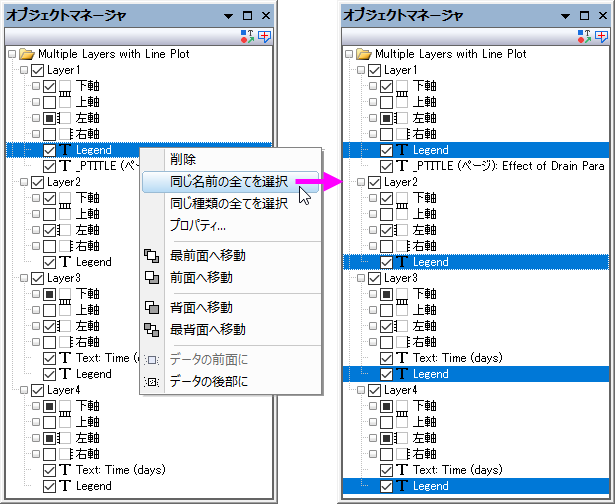
Task: Click the Send Backward icon in context menu
Action: coord(151,307)
